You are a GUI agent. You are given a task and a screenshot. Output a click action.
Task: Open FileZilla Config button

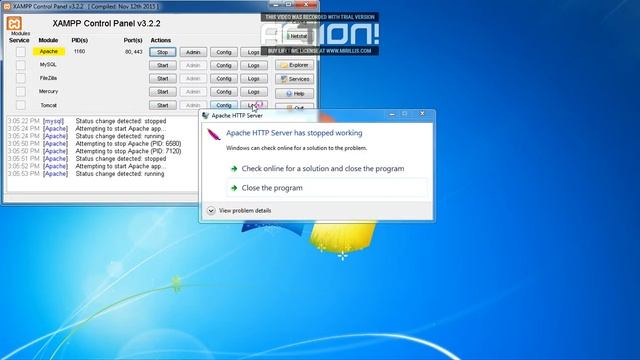(224, 78)
